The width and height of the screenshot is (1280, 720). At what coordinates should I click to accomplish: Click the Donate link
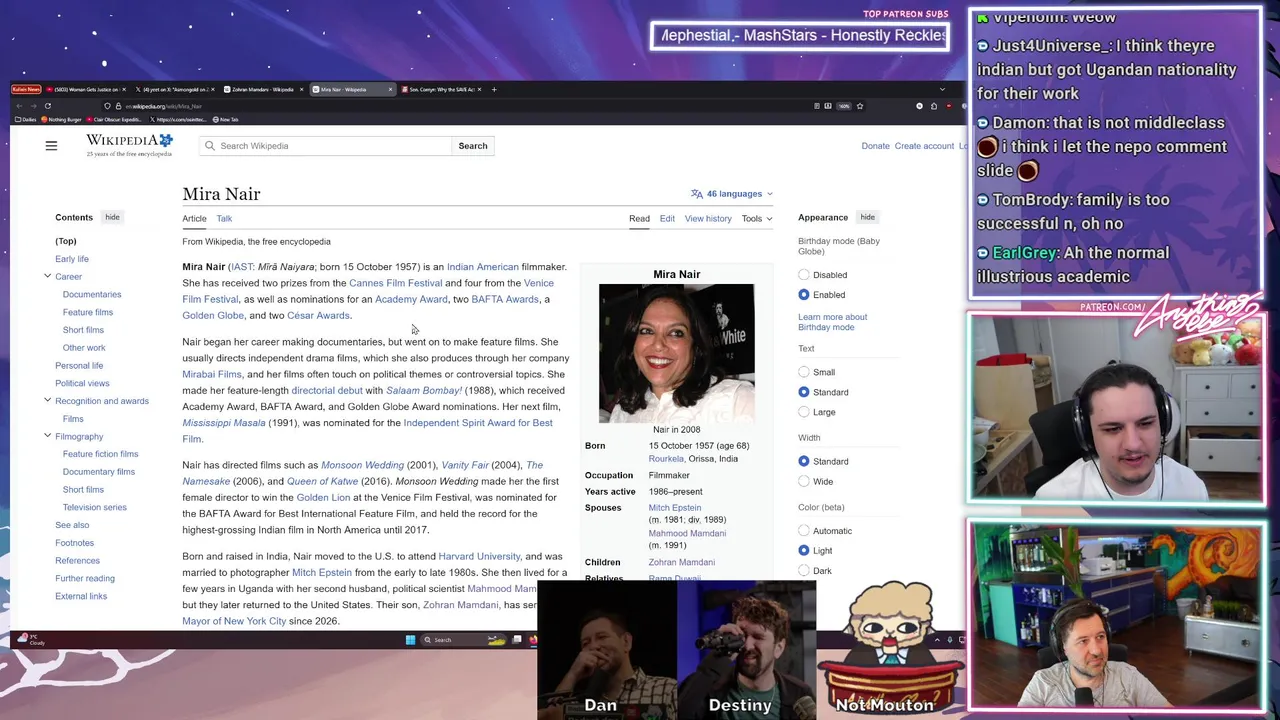click(875, 146)
